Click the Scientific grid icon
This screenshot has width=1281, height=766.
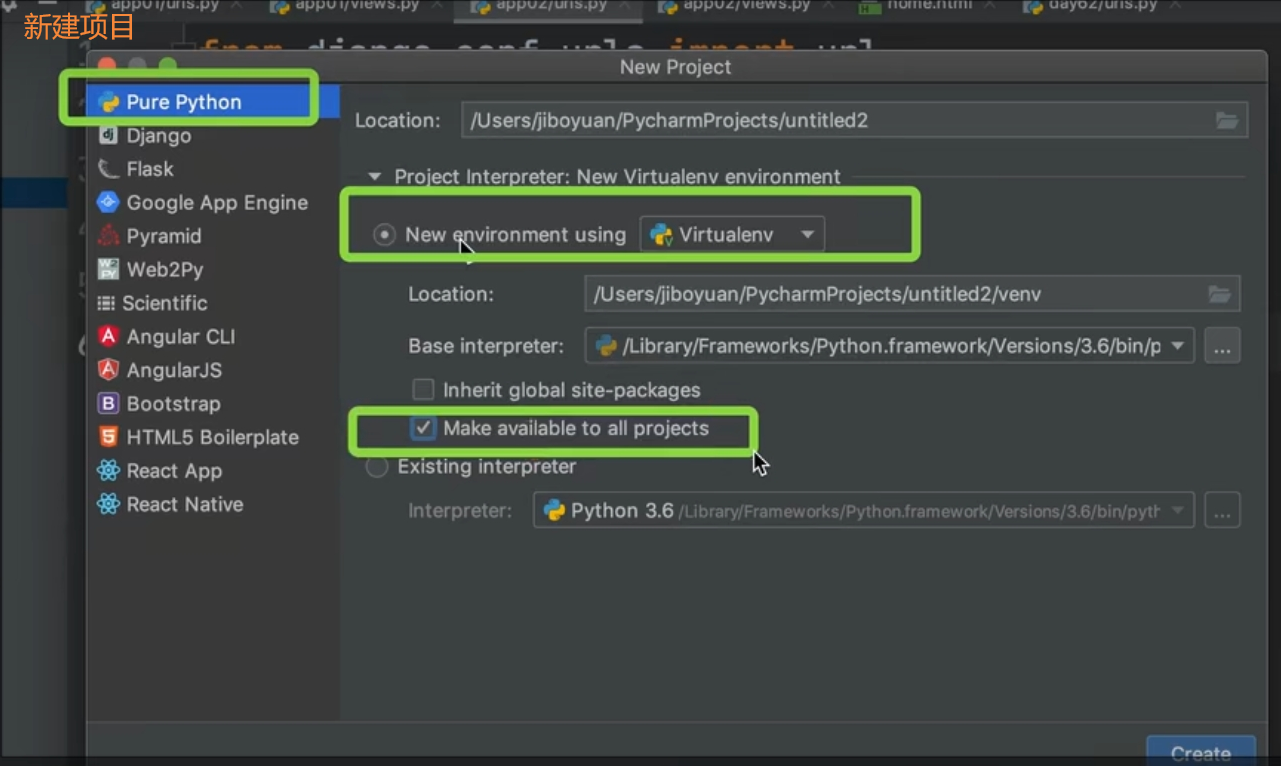click(105, 303)
